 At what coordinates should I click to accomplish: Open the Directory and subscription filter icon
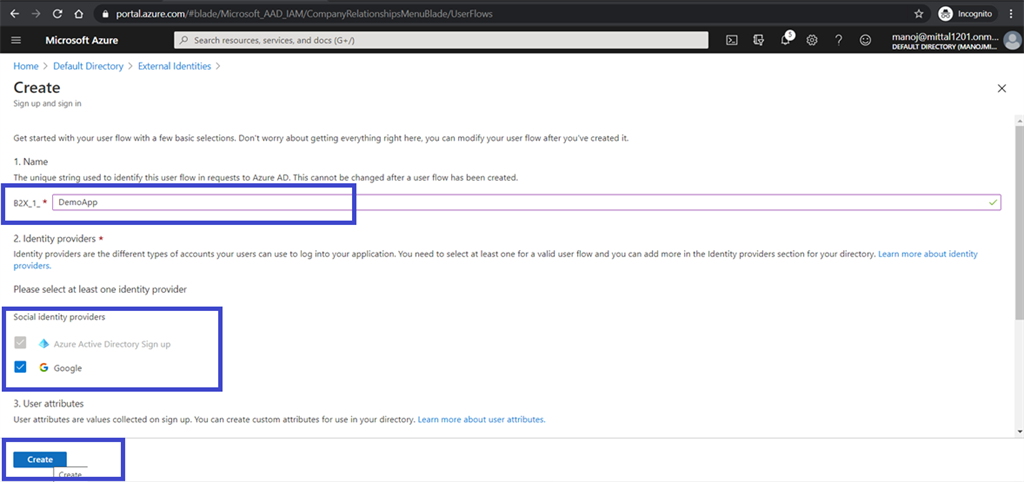click(758, 40)
